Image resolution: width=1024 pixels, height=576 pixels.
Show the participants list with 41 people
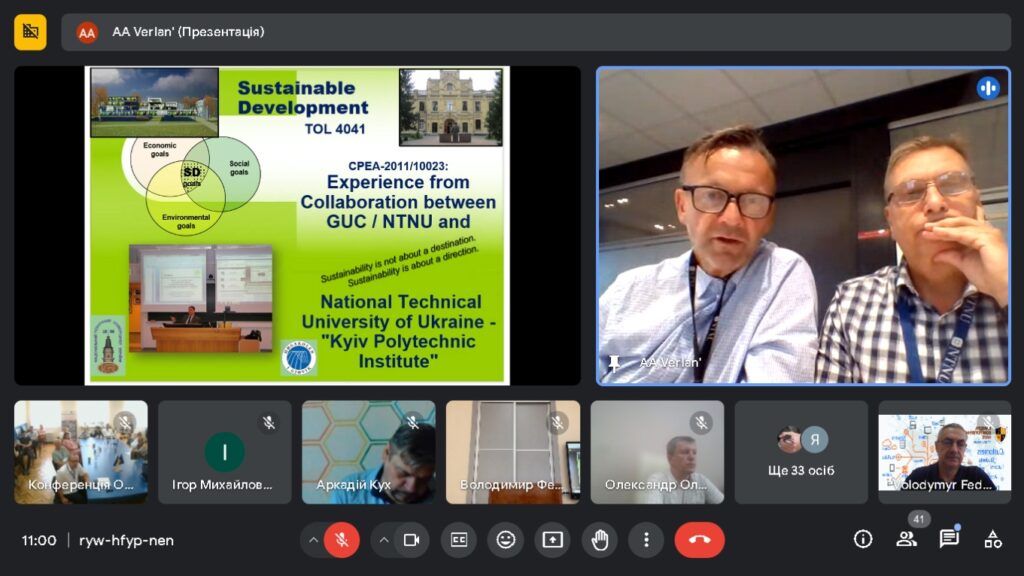tap(906, 540)
